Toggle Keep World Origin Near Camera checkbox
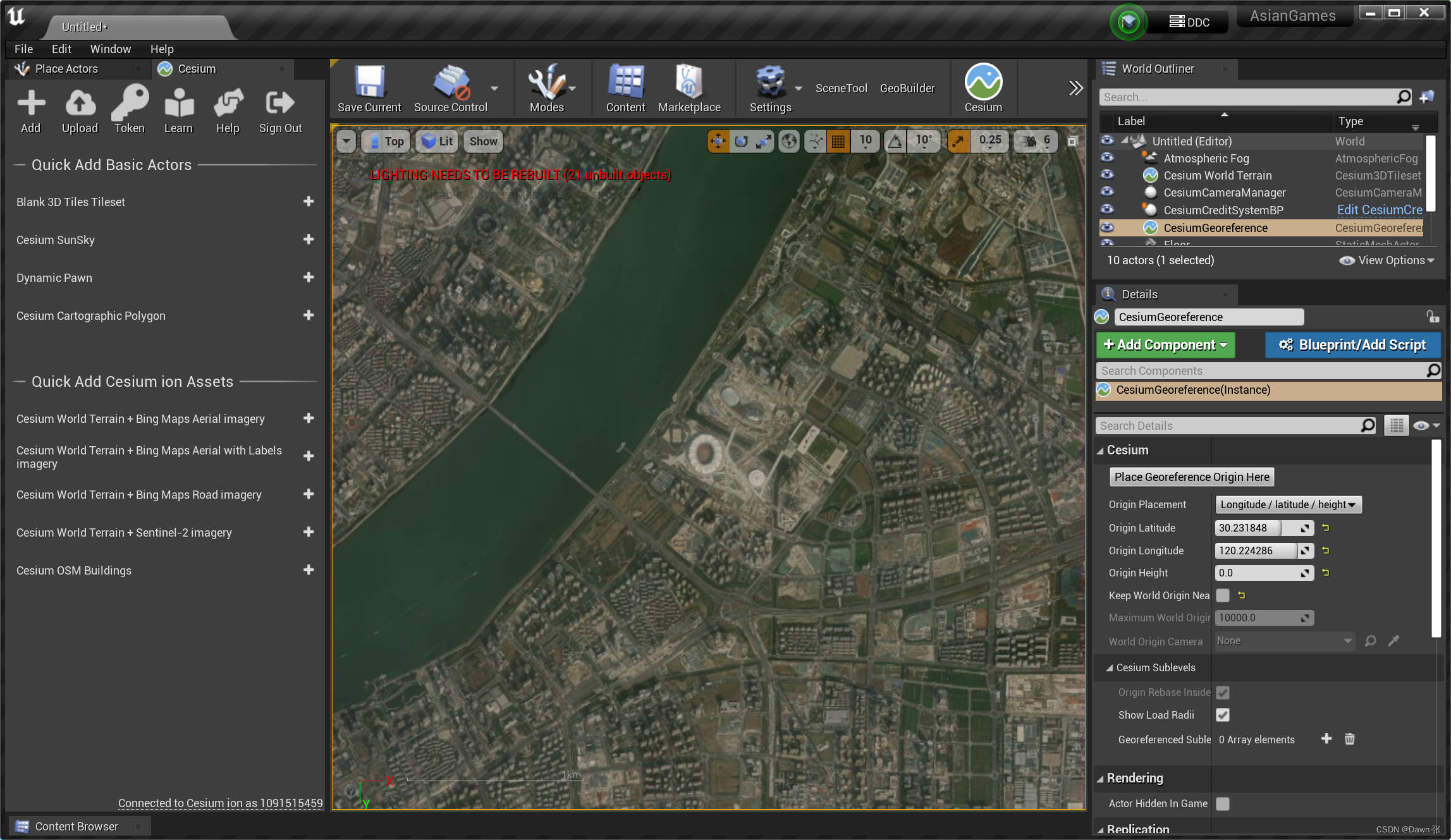 click(x=1223, y=595)
